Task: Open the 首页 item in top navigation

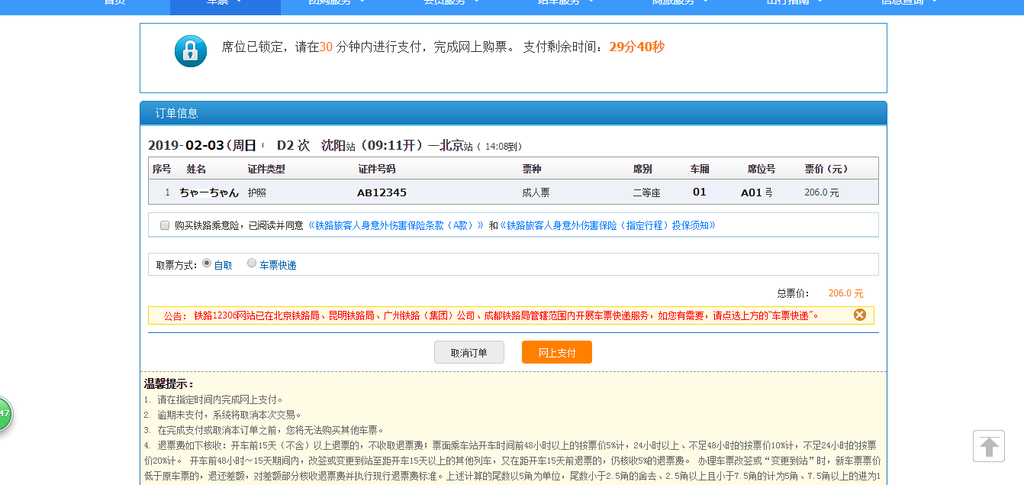Action: pos(114,3)
